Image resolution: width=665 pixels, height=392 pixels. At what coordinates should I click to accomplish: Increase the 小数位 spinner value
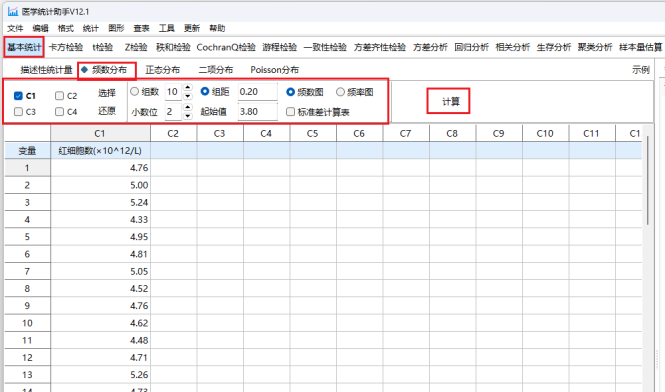tap(188, 107)
